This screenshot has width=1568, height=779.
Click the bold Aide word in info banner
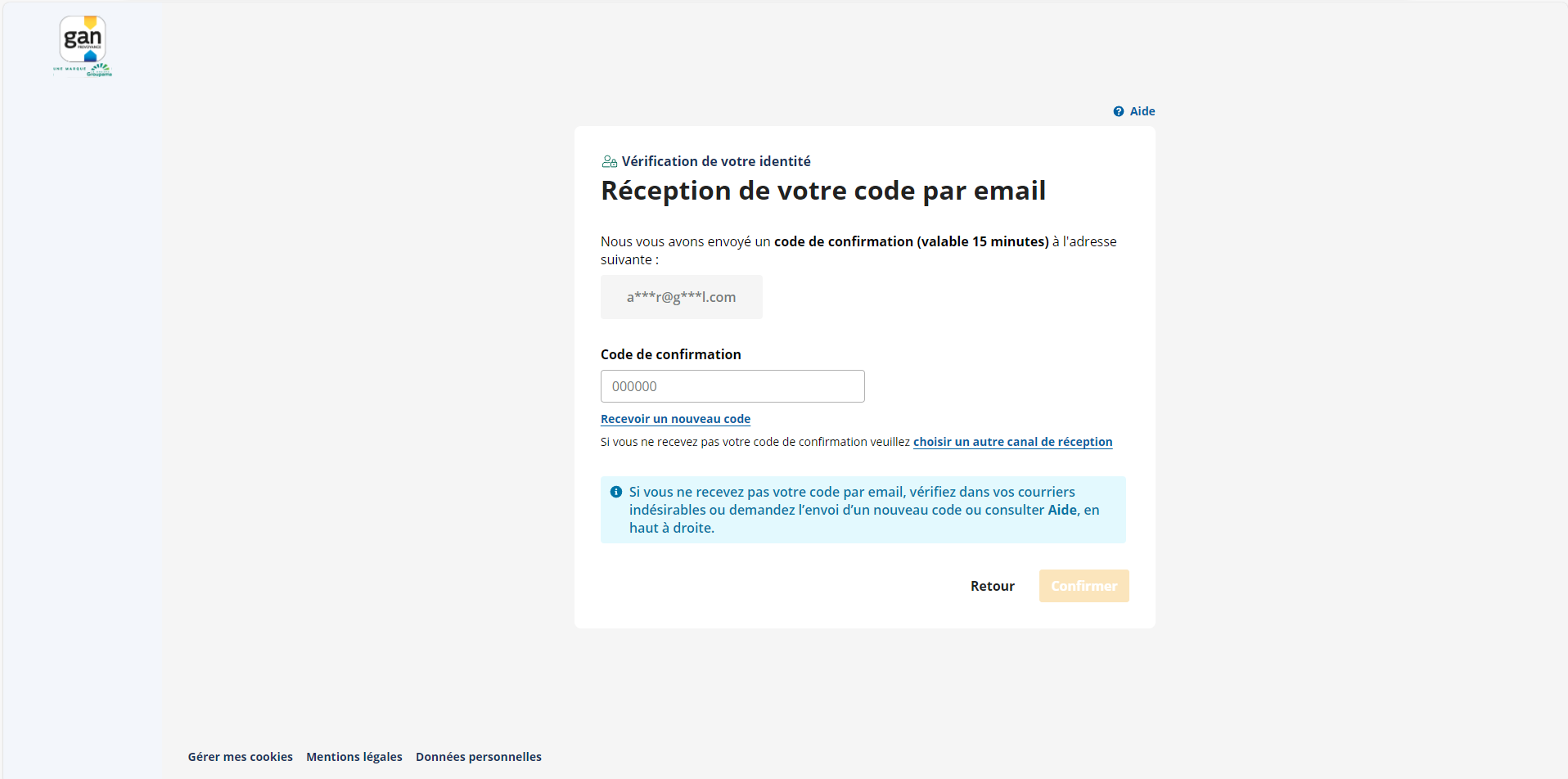[x=1062, y=510]
